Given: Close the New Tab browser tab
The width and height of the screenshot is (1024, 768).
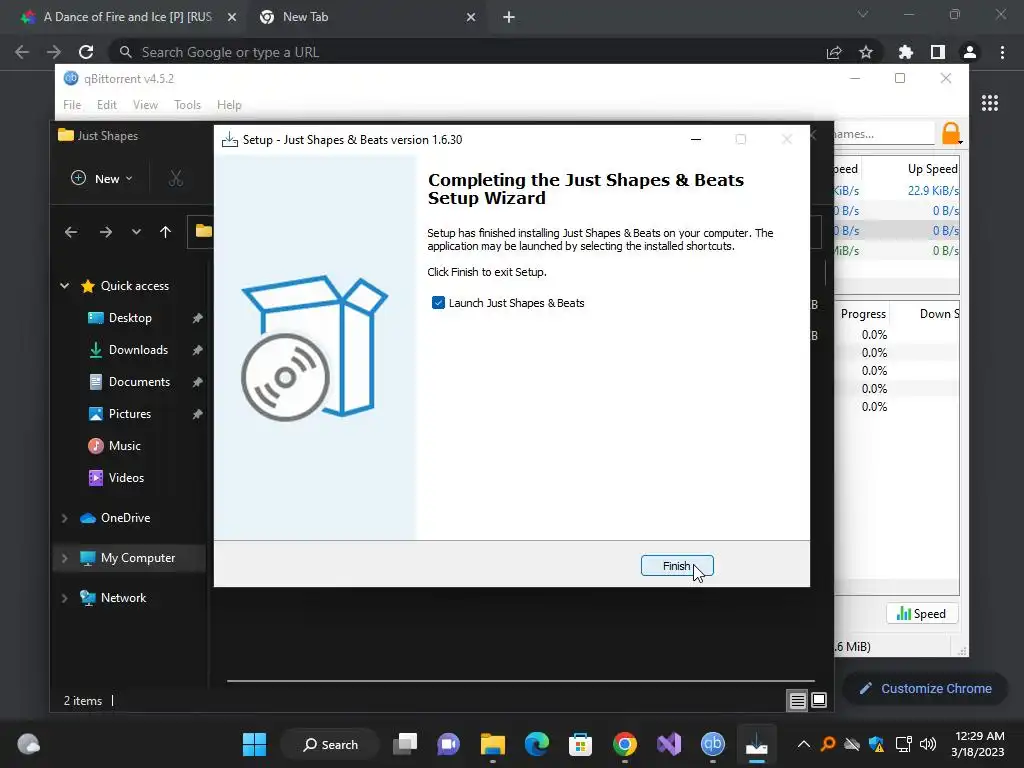Looking at the screenshot, I should (471, 17).
